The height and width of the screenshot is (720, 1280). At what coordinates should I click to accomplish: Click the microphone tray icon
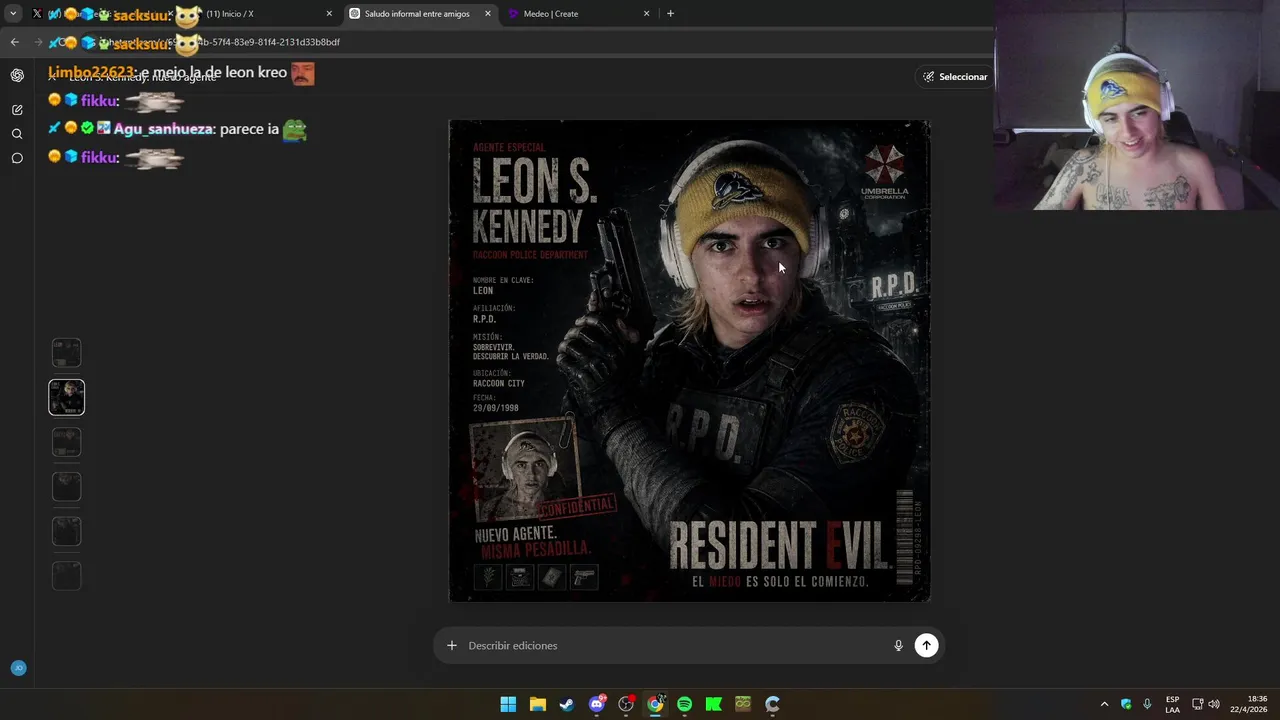(1147, 704)
